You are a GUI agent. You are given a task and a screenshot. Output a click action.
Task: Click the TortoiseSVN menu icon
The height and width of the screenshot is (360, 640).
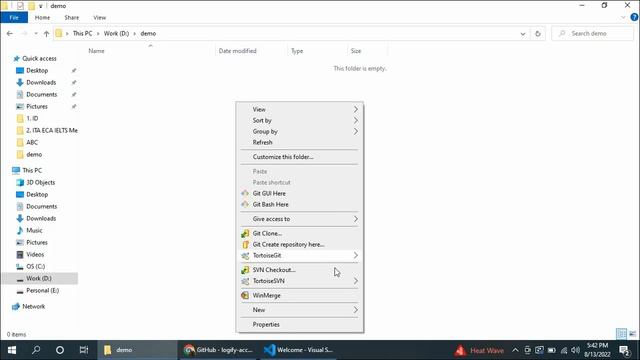(x=245, y=281)
